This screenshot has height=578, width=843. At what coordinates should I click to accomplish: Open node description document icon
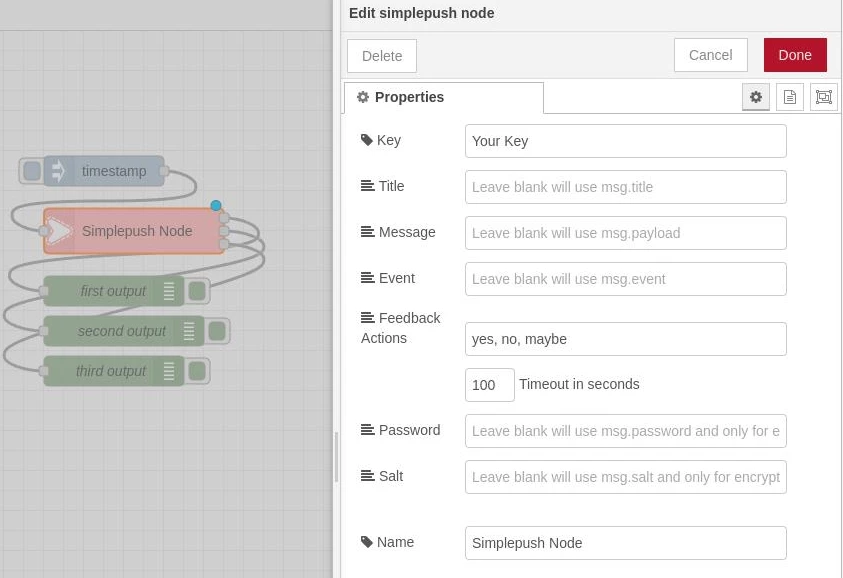pos(789,97)
